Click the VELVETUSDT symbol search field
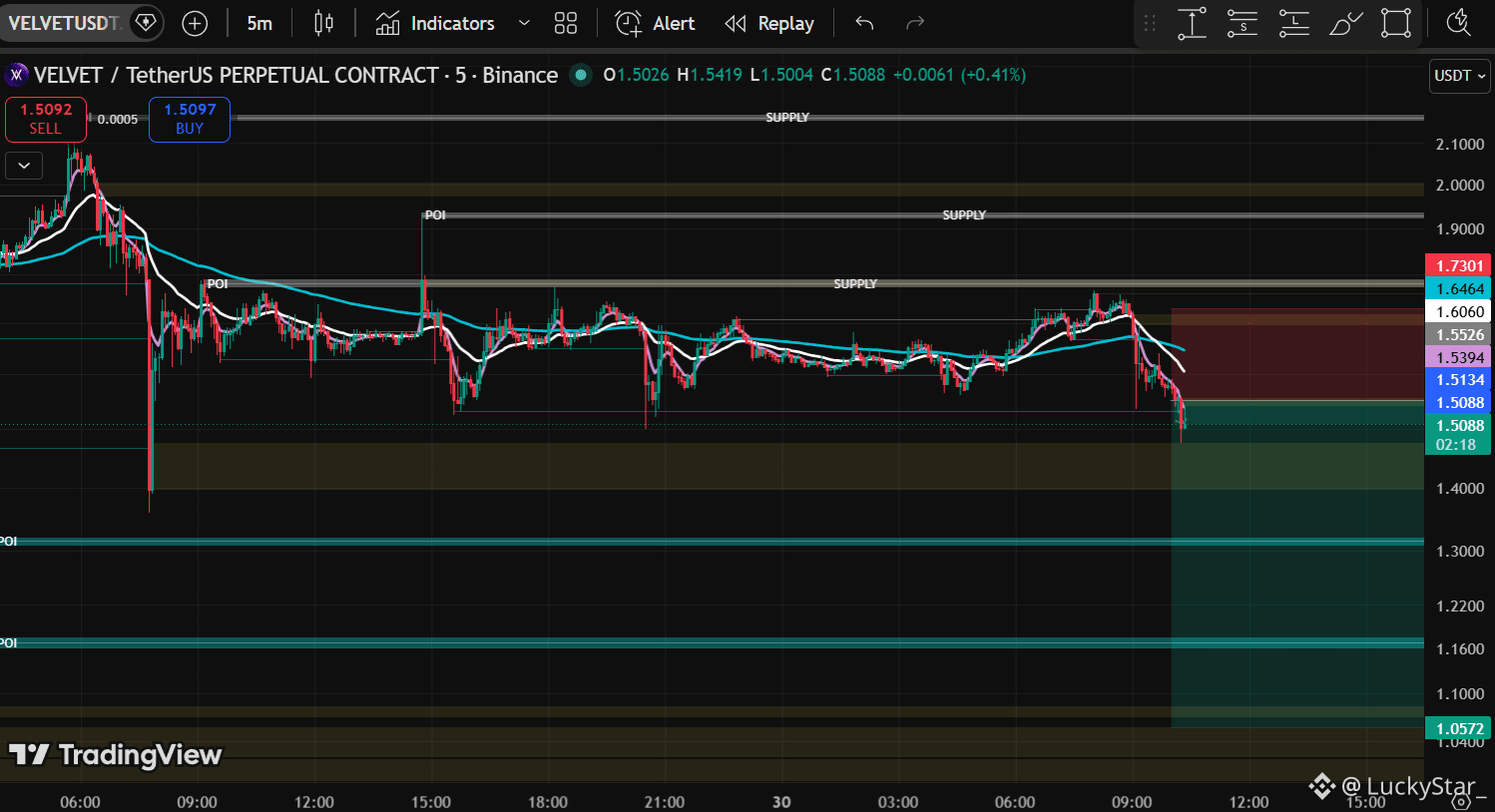The image size is (1495, 812). click(x=66, y=23)
